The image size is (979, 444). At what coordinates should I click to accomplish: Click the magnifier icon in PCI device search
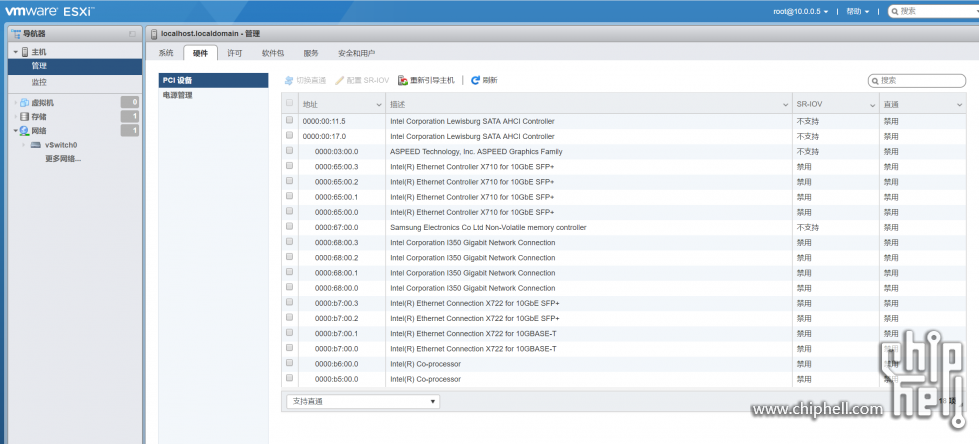[875, 81]
